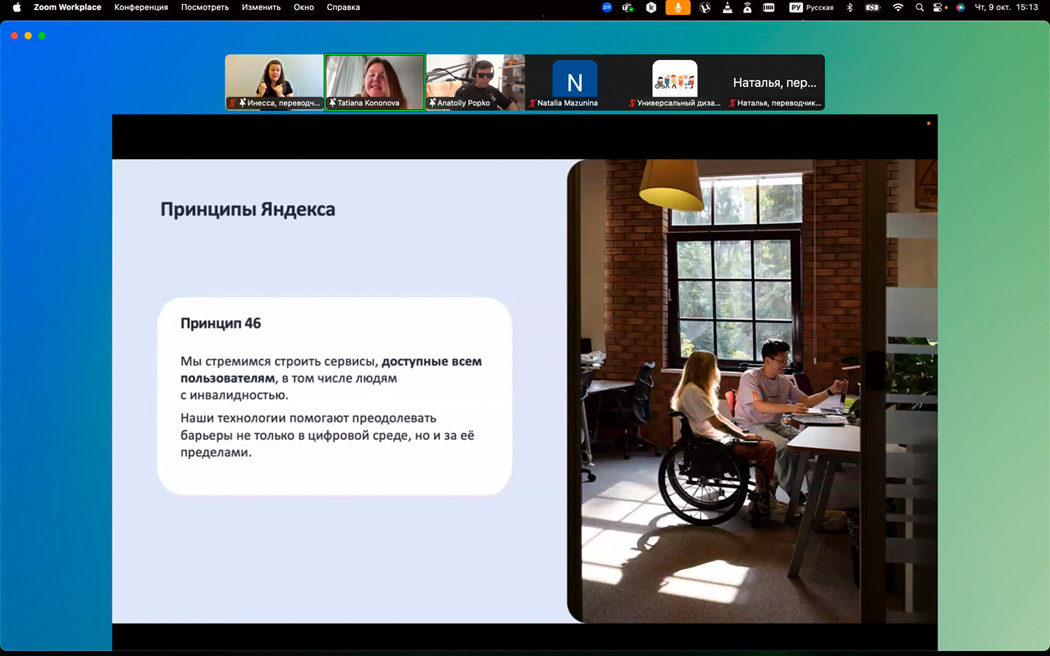This screenshot has height=656, width=1050.
Task: Switch the РУ Русская keyboard input source
Action: (x=811, y=7)
